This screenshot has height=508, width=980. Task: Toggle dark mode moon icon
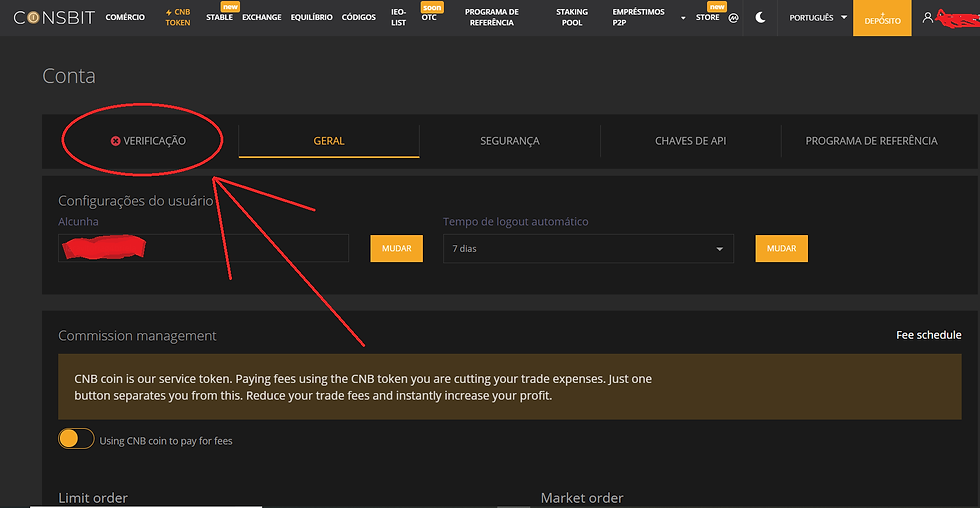(x=761, y=17)
